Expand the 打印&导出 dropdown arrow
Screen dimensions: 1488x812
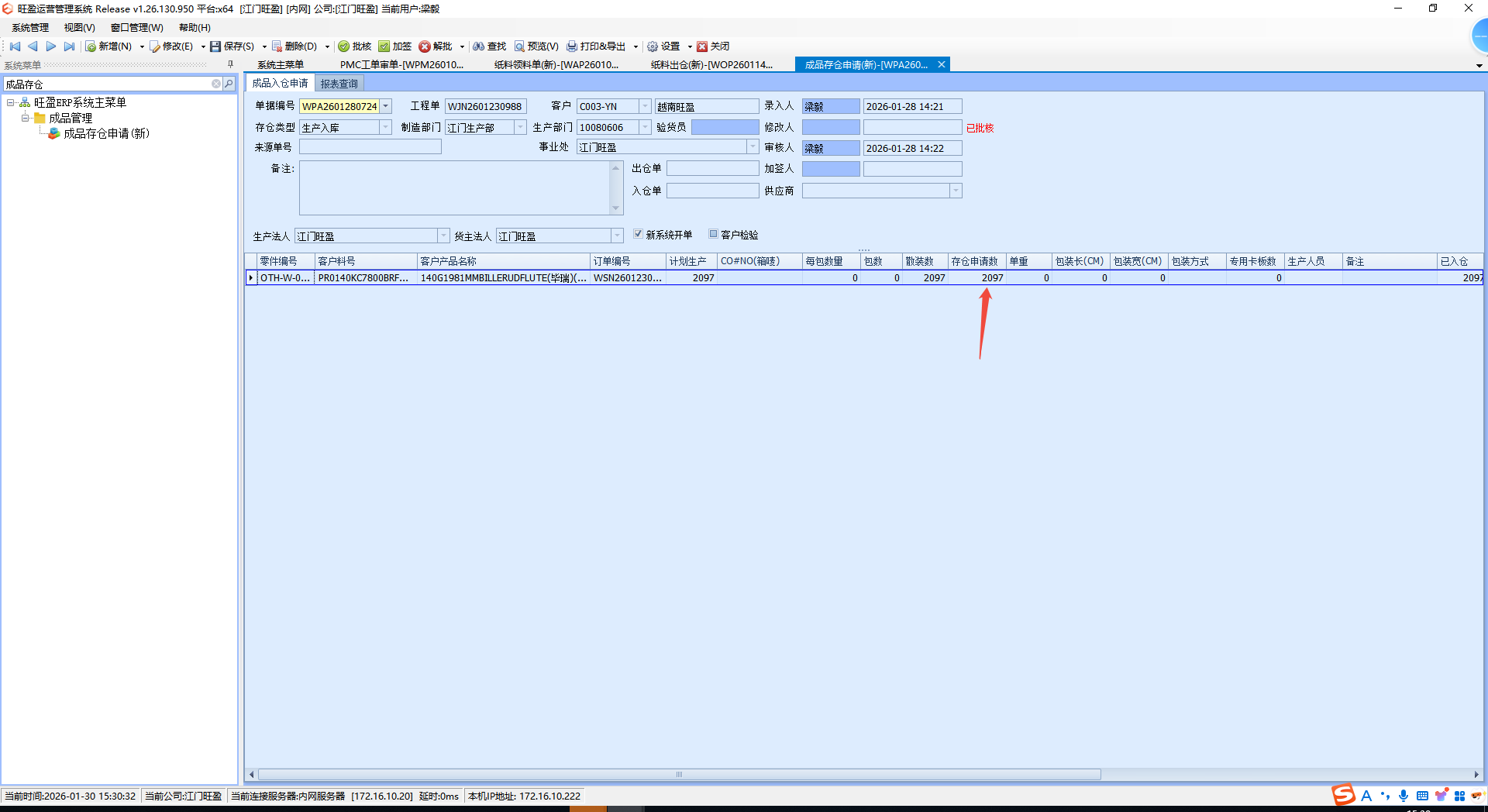(x=635, y=46)
